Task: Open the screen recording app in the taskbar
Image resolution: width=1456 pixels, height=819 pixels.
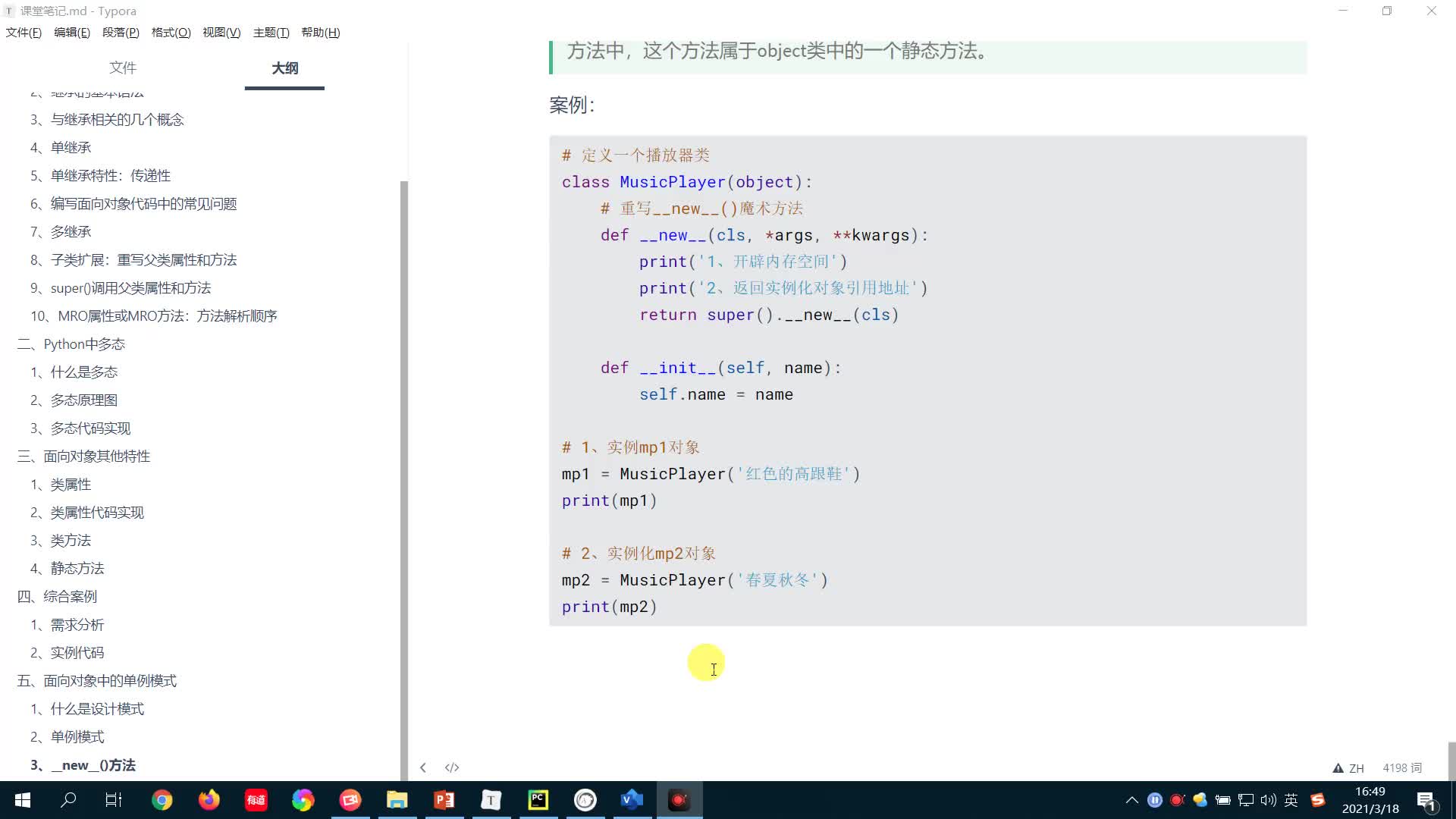Action: [679, 800]
